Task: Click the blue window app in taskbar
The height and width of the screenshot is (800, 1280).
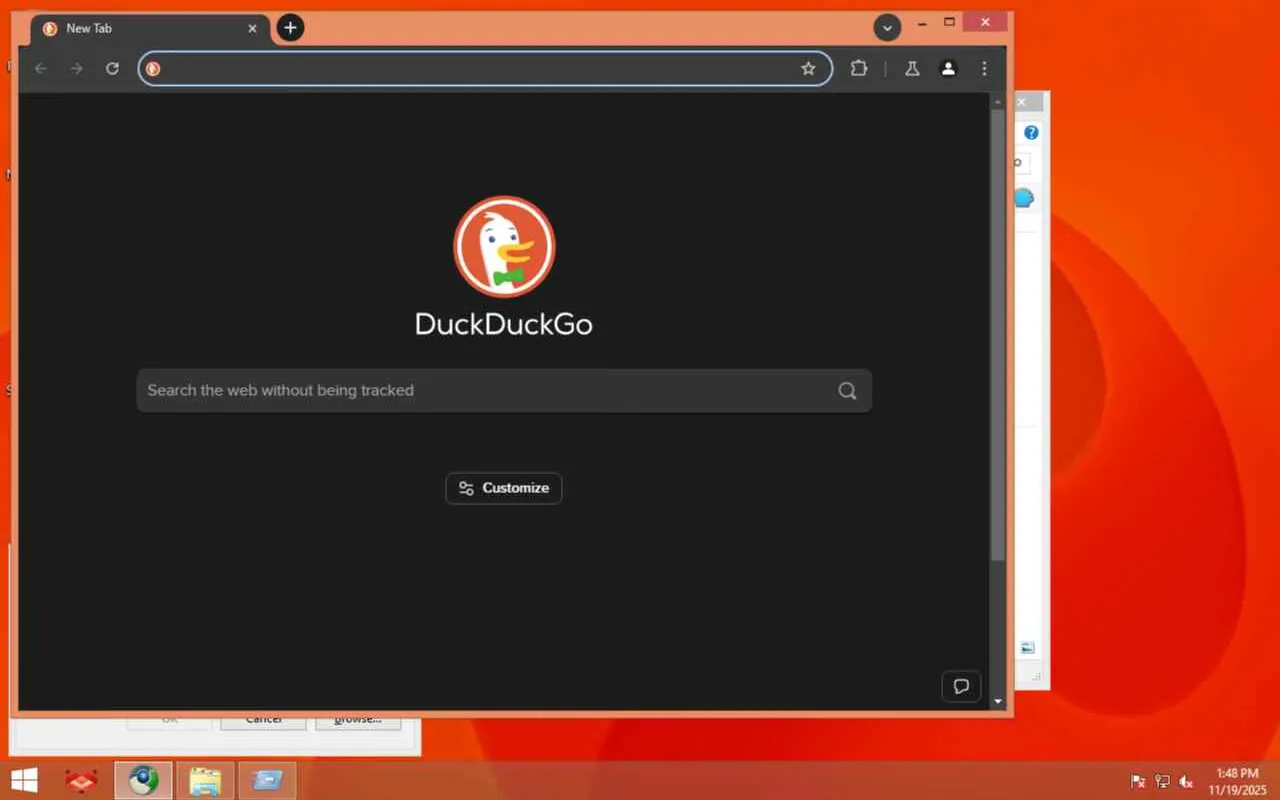Action: point(267,780)
